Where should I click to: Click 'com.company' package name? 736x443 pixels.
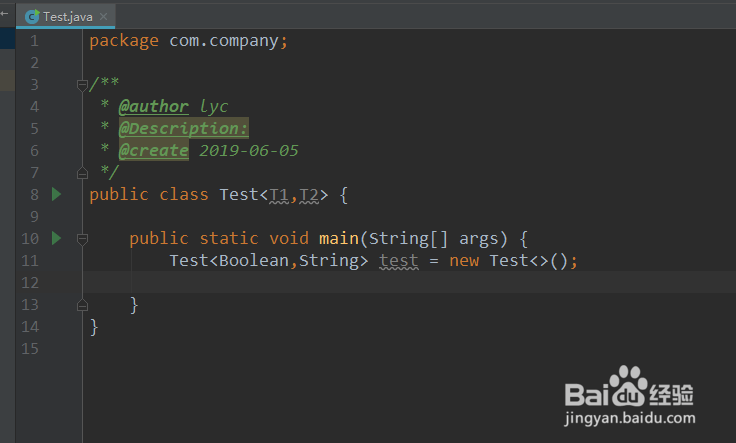224,41
